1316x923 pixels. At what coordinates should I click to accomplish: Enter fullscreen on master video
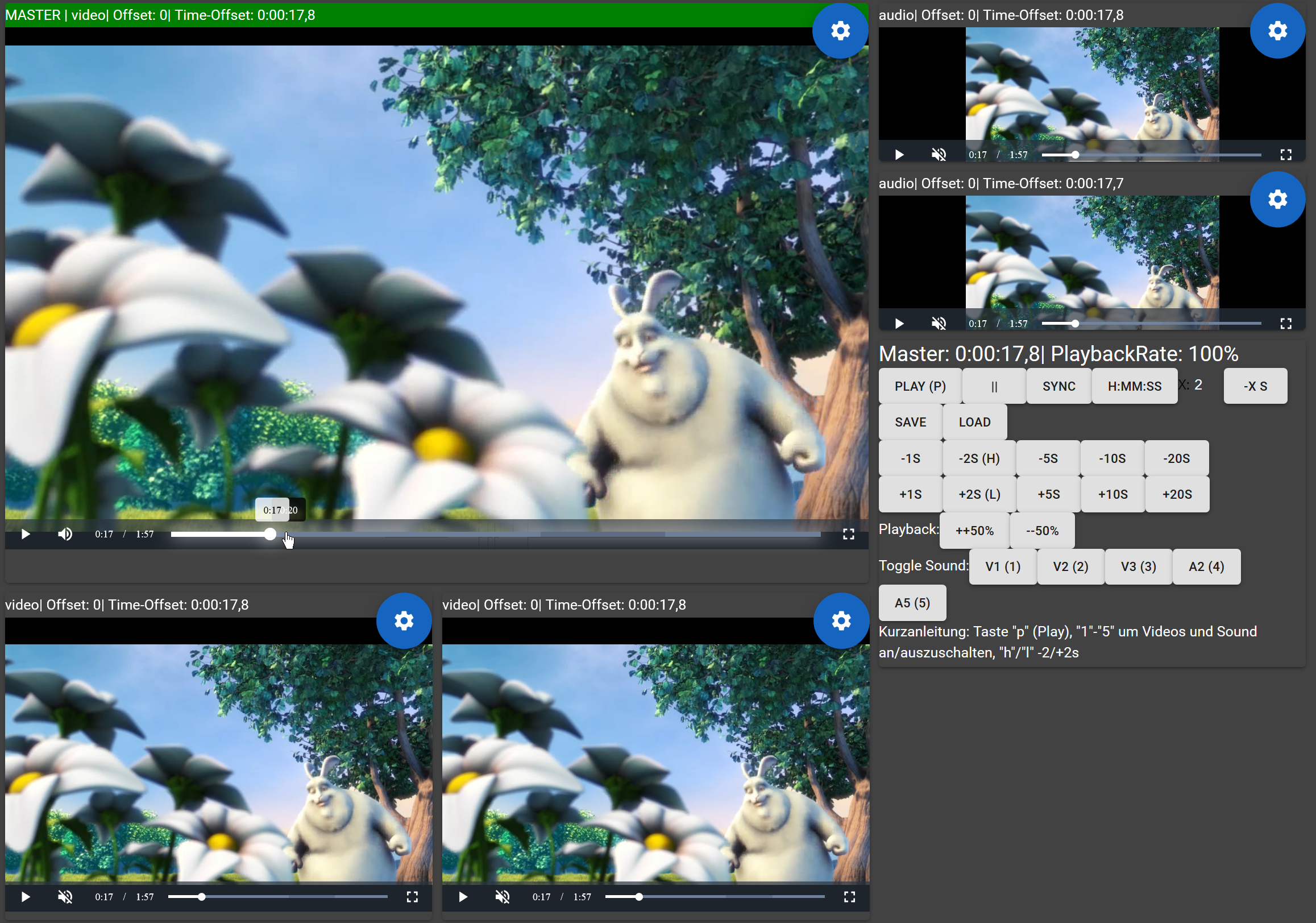click(848, 535)
